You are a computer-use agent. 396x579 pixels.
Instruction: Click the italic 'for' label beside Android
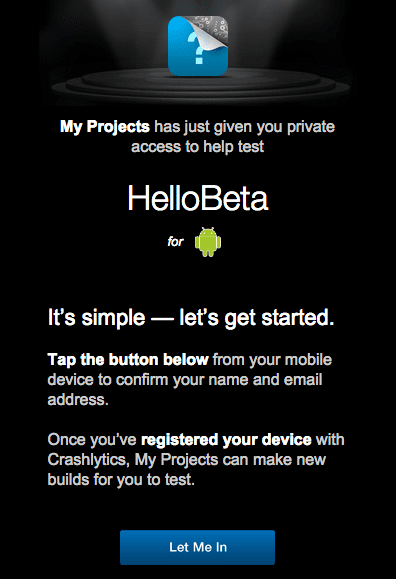[x=175, y=241]
